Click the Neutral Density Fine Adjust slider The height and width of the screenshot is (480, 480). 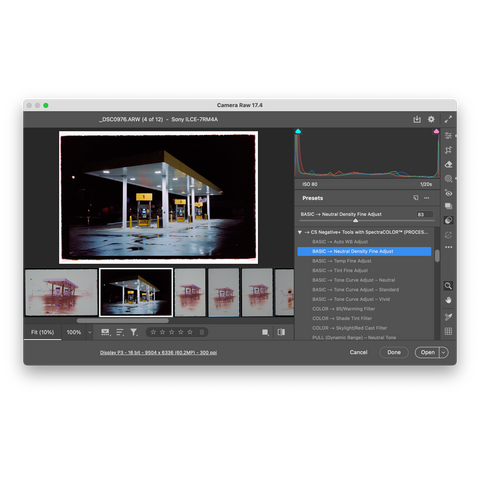pyautogui.click(x=368, y=221)
